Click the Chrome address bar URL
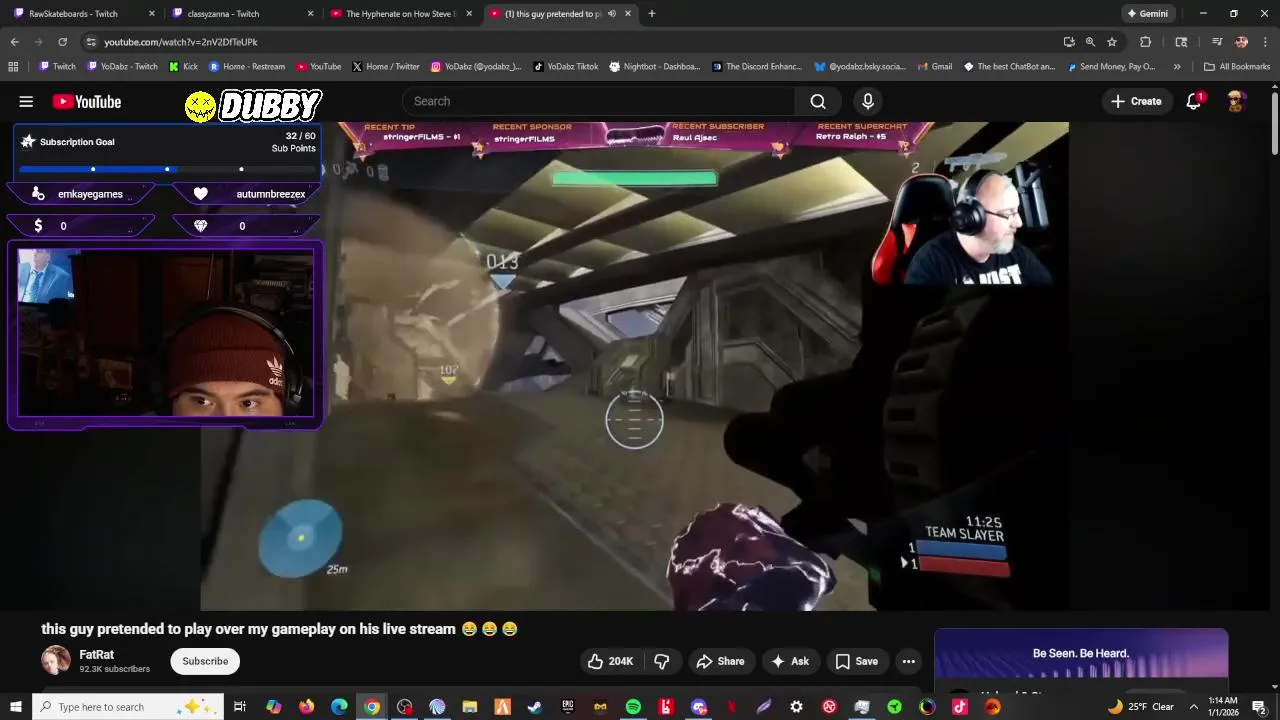Screen dimensions: 1280x720 click(x=181, y=42)
